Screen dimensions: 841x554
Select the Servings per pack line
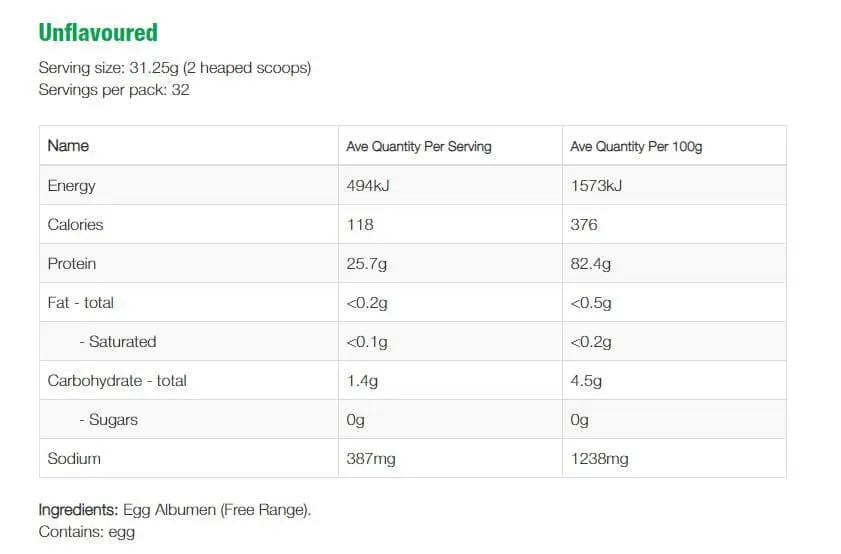(x=114, y=90)
